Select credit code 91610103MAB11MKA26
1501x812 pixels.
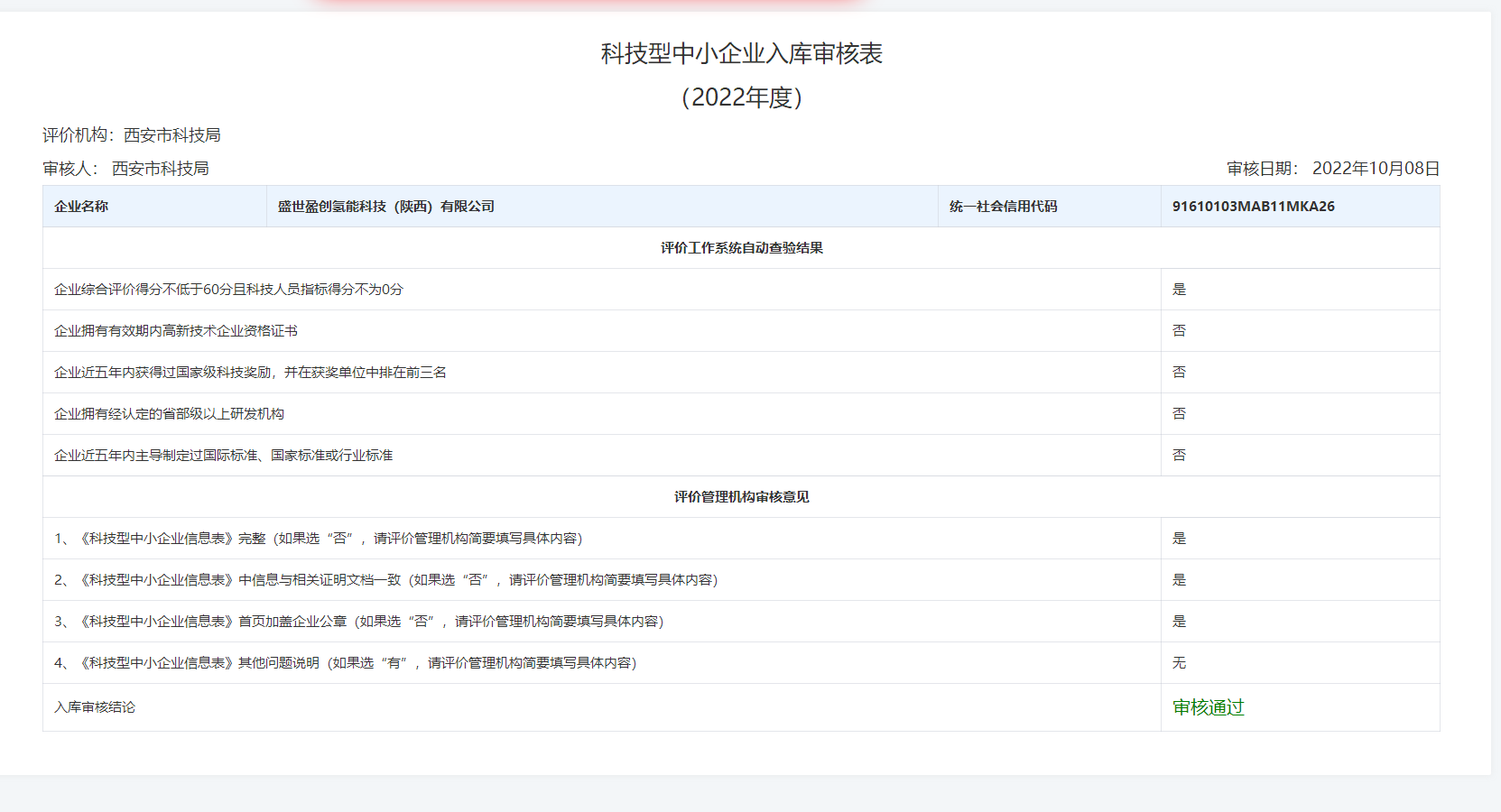coord(1254,207)
